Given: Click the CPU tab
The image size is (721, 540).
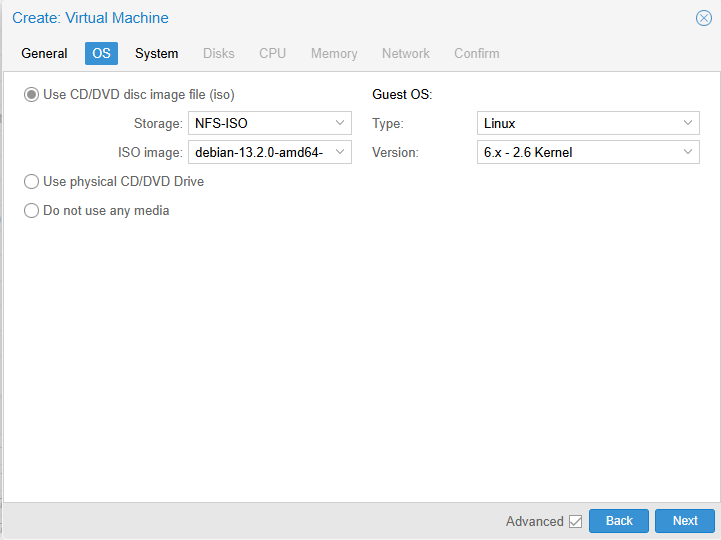Looking at the screenshot, I should [272, 54].
